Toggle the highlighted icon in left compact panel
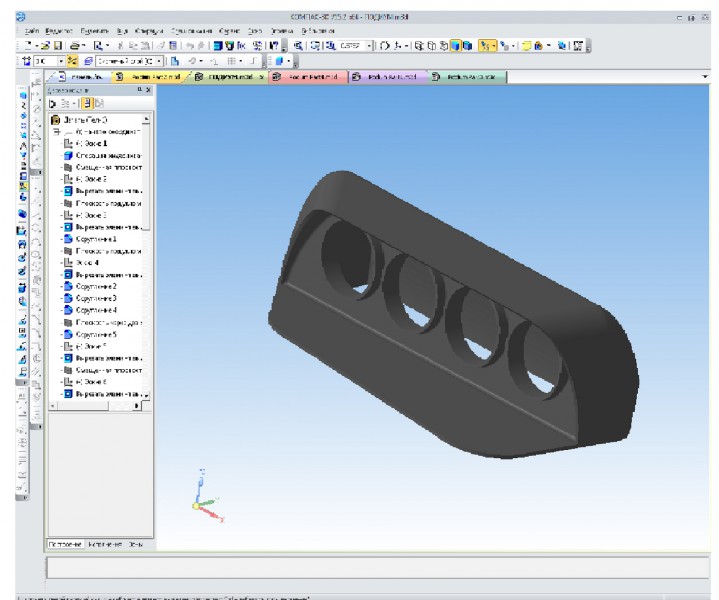 point(23,186)
